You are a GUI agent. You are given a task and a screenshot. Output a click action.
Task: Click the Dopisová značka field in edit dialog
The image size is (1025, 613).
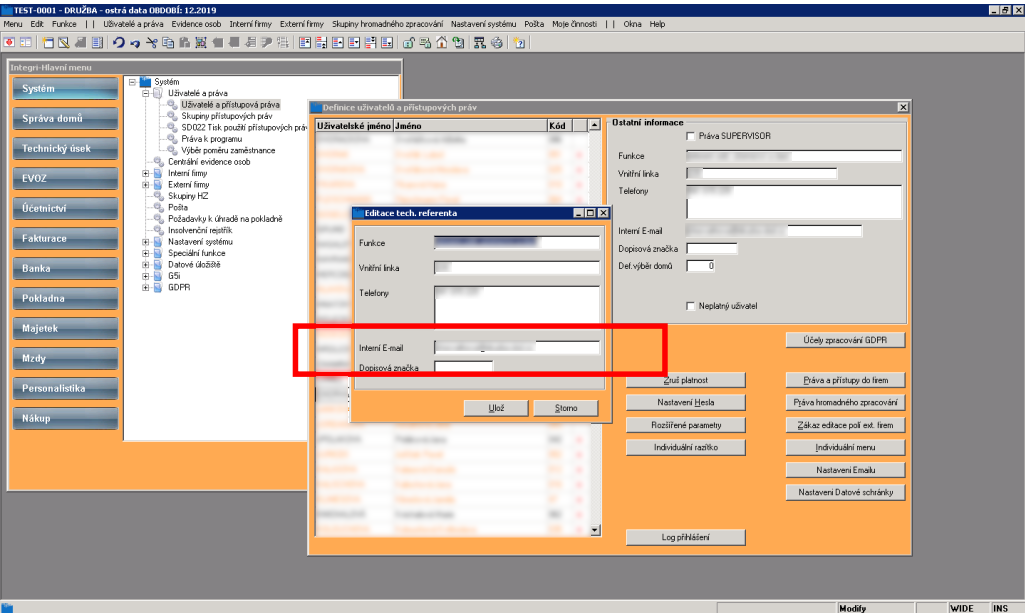click(x=463, y=367)
